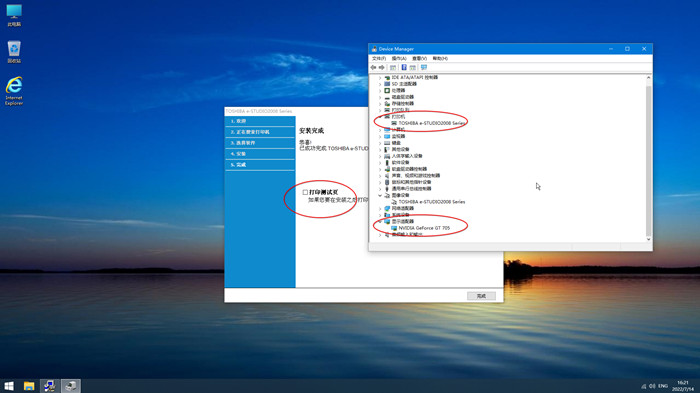Select TOSHIBA e-STUDIO2008 Series under imaging devices
700x393 pixels.
click(x=432, y=202)
